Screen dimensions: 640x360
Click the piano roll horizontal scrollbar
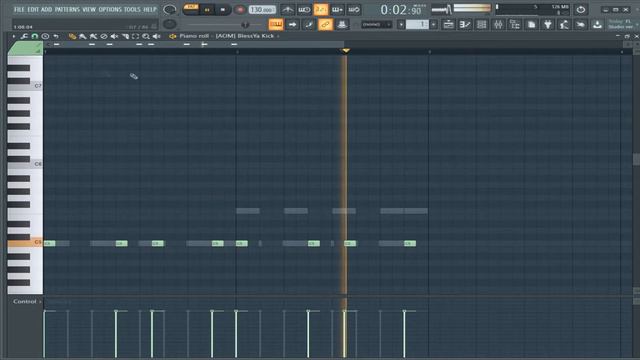click(194, 44)
